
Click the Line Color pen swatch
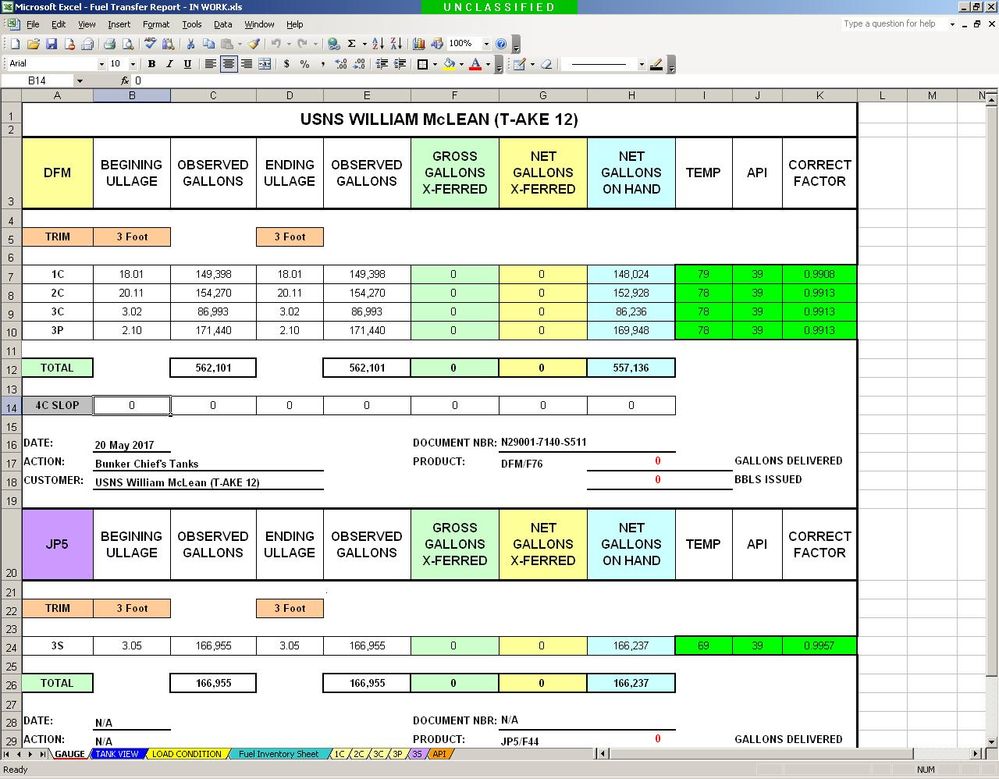(656, 64)
